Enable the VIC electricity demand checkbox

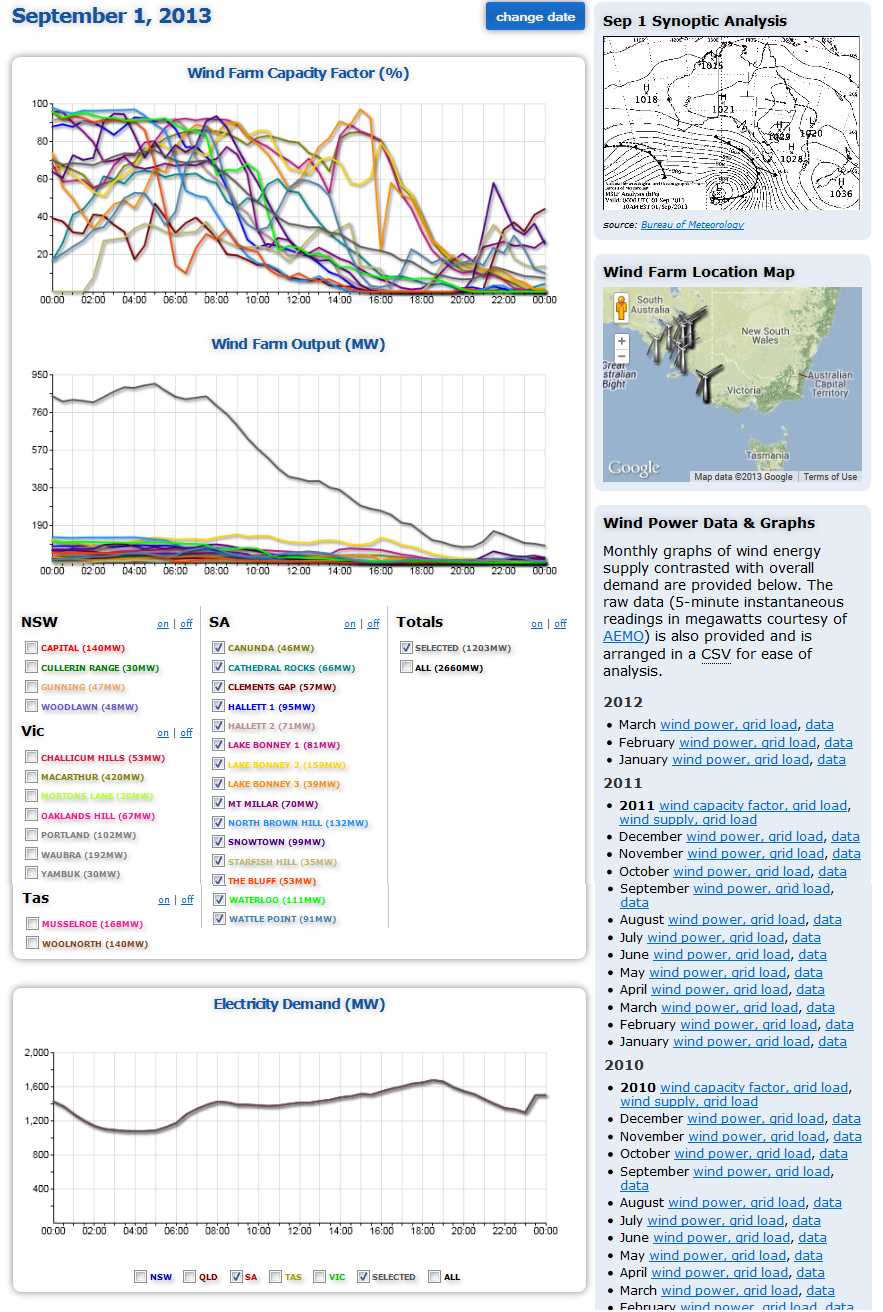tap(319, 1276)
